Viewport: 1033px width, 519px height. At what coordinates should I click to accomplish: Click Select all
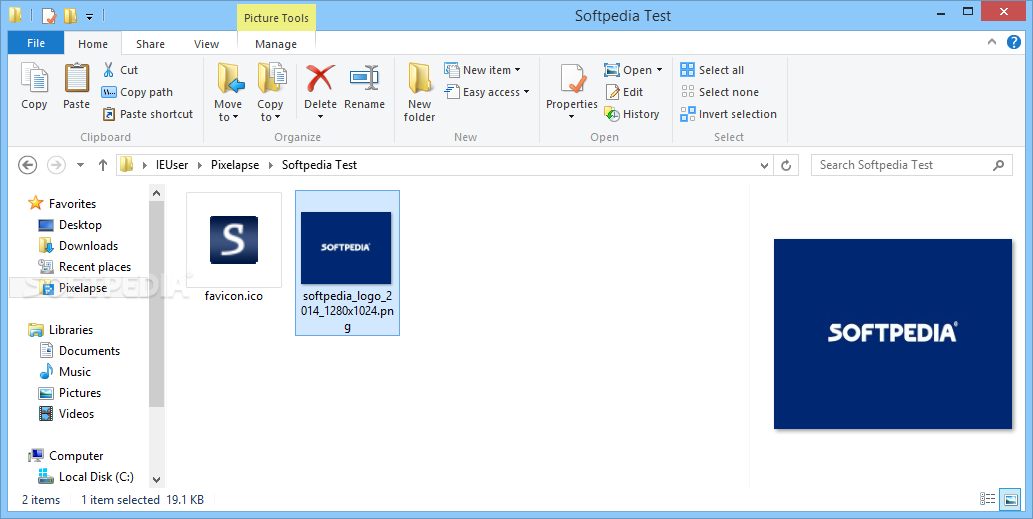[x=712, y=70]
